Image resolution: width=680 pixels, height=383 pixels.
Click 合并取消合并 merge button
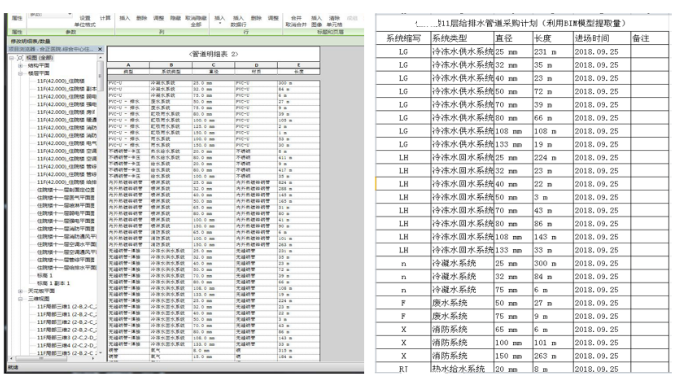[x=296, y=21]
